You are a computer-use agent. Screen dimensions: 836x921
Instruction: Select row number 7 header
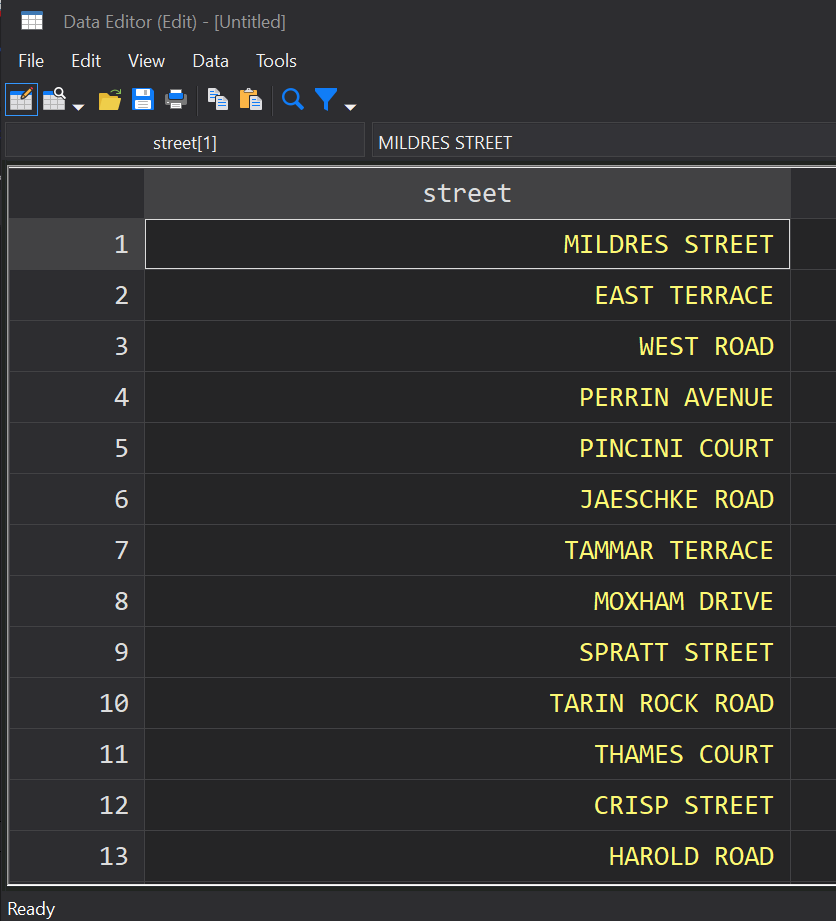tap(77, 550)
